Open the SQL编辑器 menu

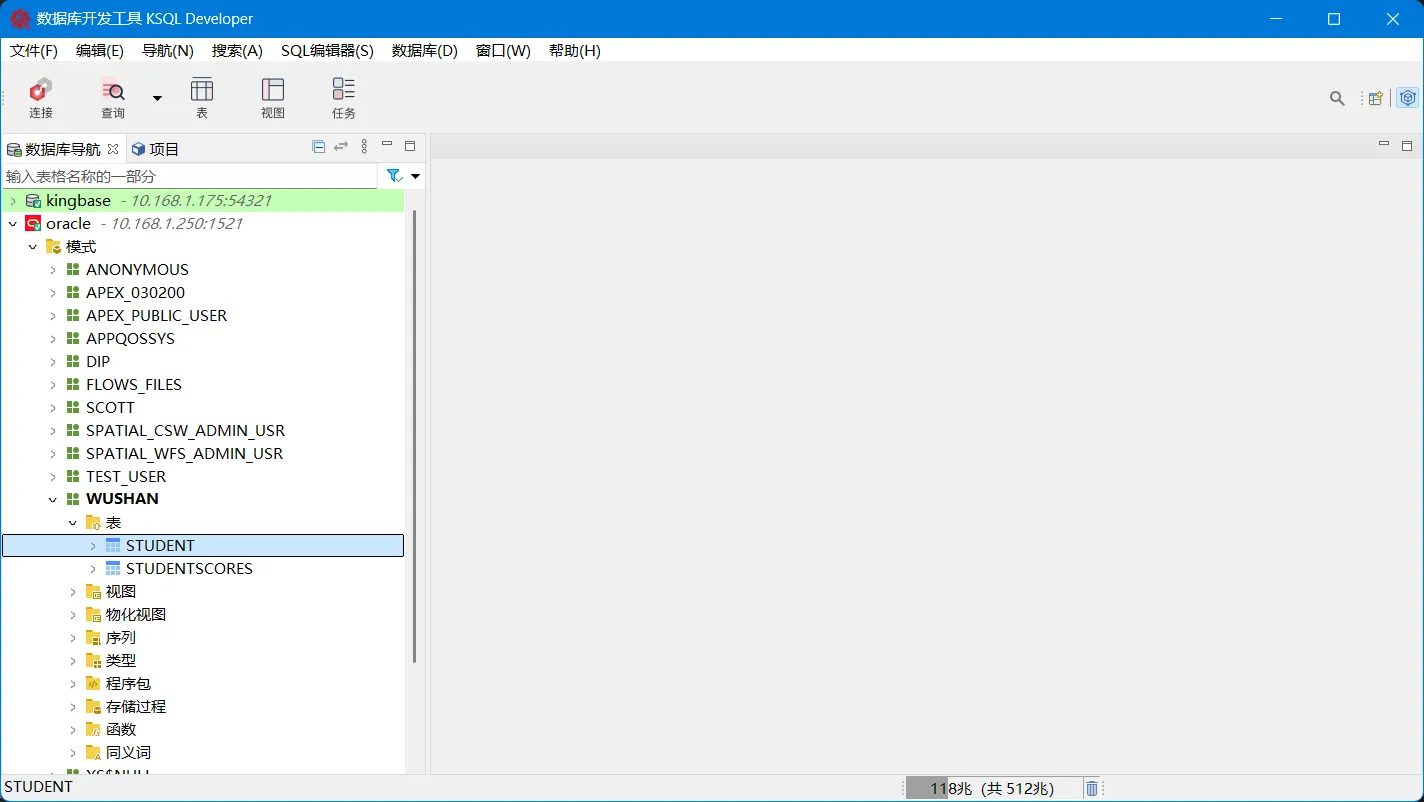tap(327, 50)
